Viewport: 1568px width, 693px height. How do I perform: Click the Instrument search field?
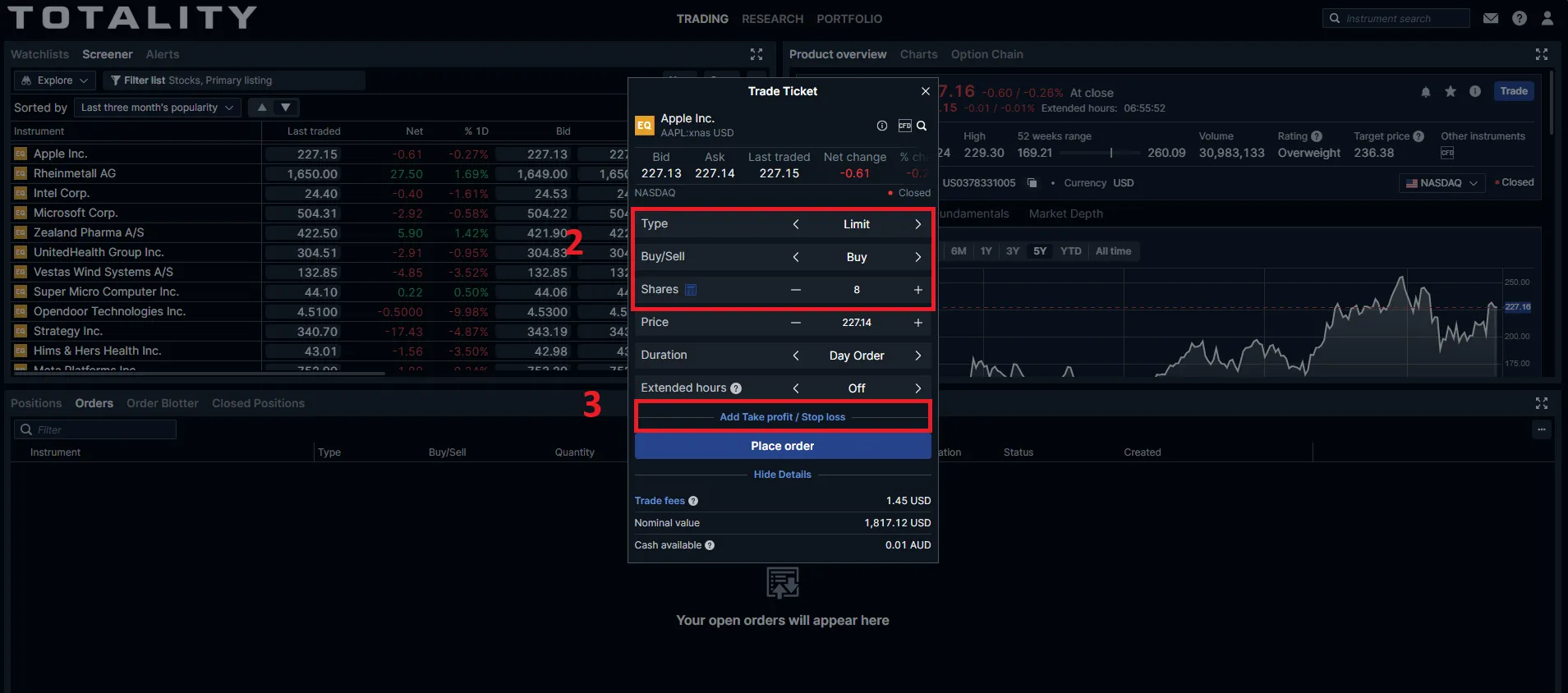(1396, 18)
